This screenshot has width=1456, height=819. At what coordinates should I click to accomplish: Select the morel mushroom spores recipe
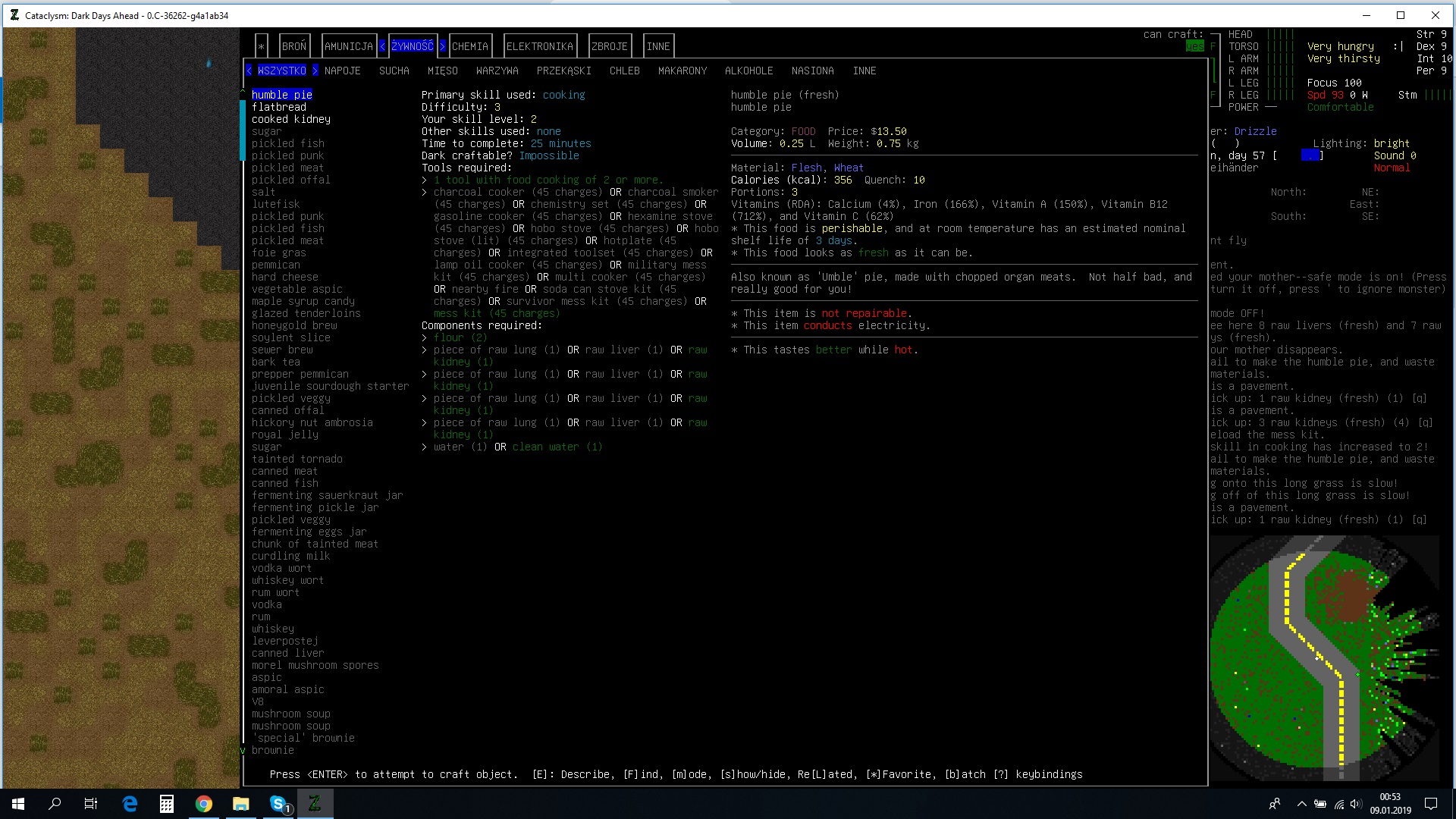point(315,665)
